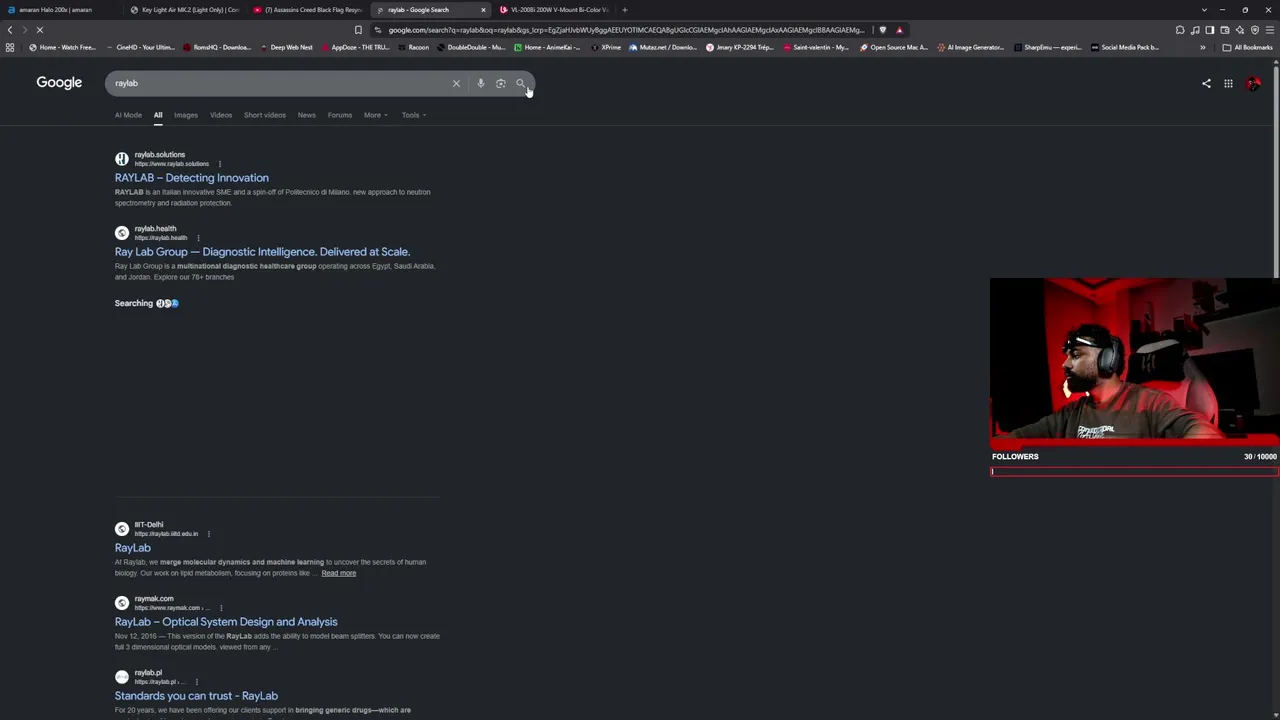Switch to AI Mode tab
Viewport: 1280px width, 720px height.
128,115
